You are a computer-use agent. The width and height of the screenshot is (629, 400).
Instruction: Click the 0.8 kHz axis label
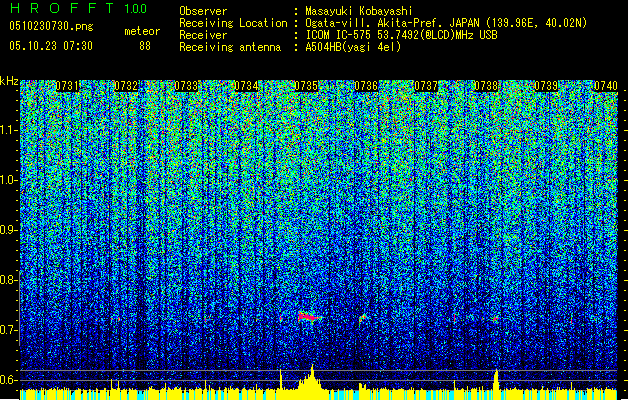(9, 280)
